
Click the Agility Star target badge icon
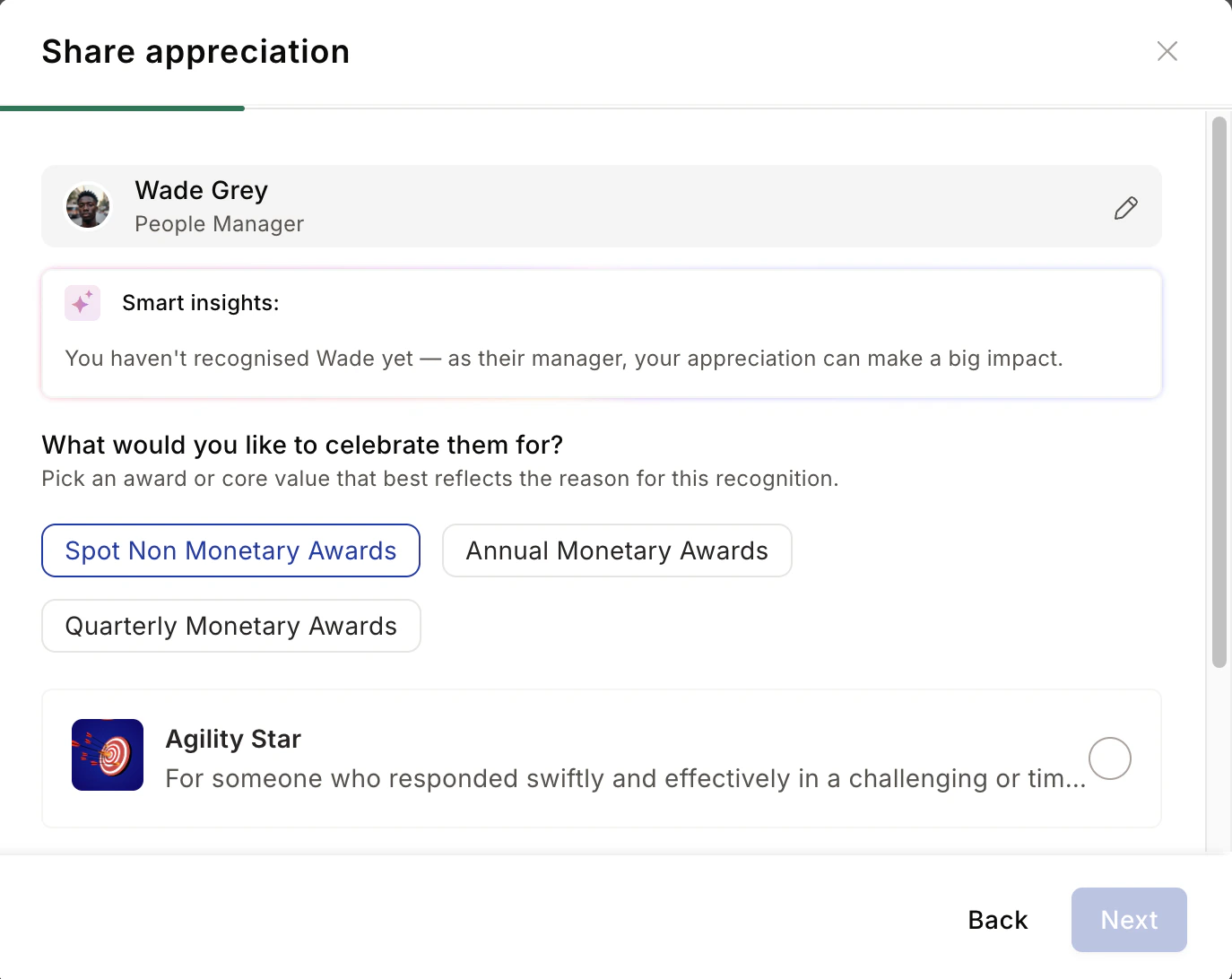coord(108,755)
